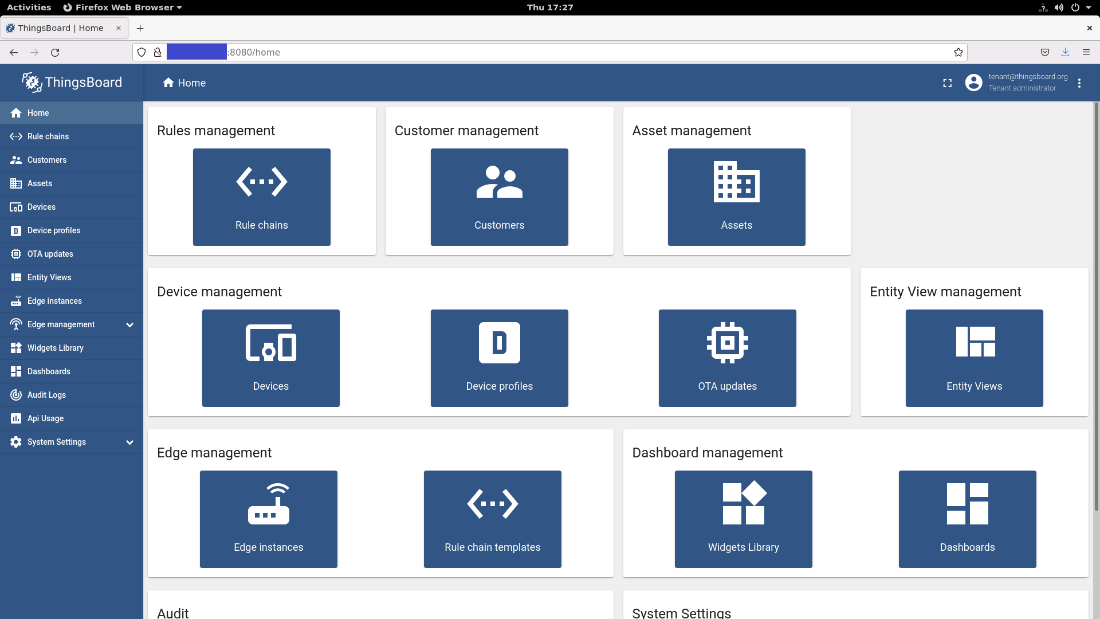Open the Device profiles card
The height and width of the screenshot is (619, 1100).
coord(499,358)
